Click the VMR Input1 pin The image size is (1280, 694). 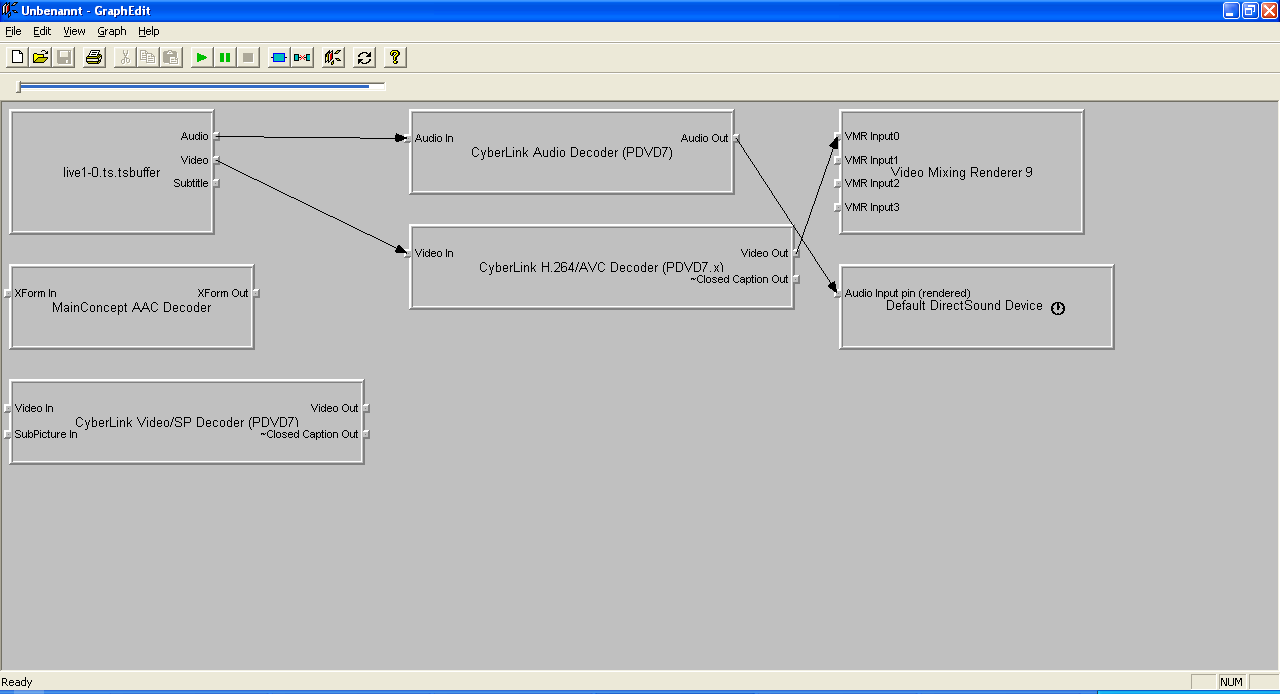click(838, 160)
